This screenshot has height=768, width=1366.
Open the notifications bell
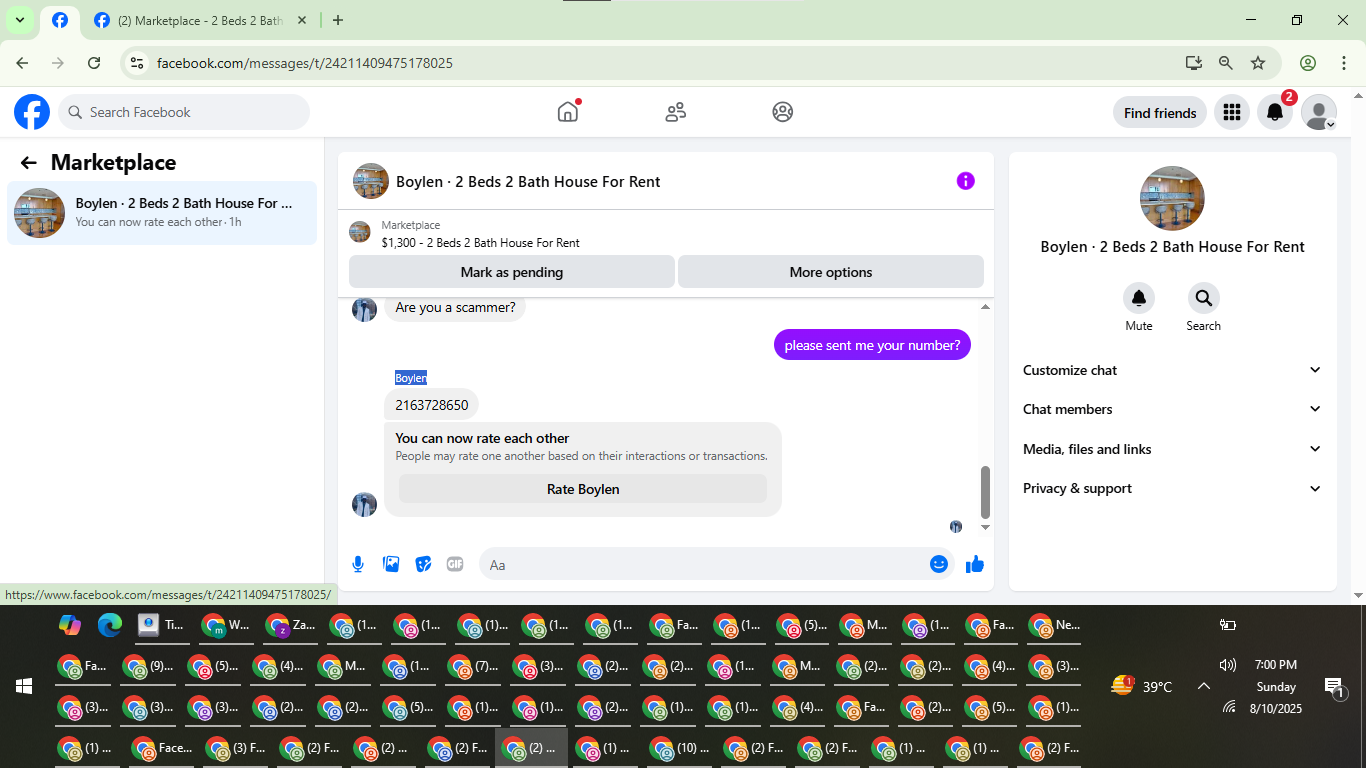click(1275, 112)
